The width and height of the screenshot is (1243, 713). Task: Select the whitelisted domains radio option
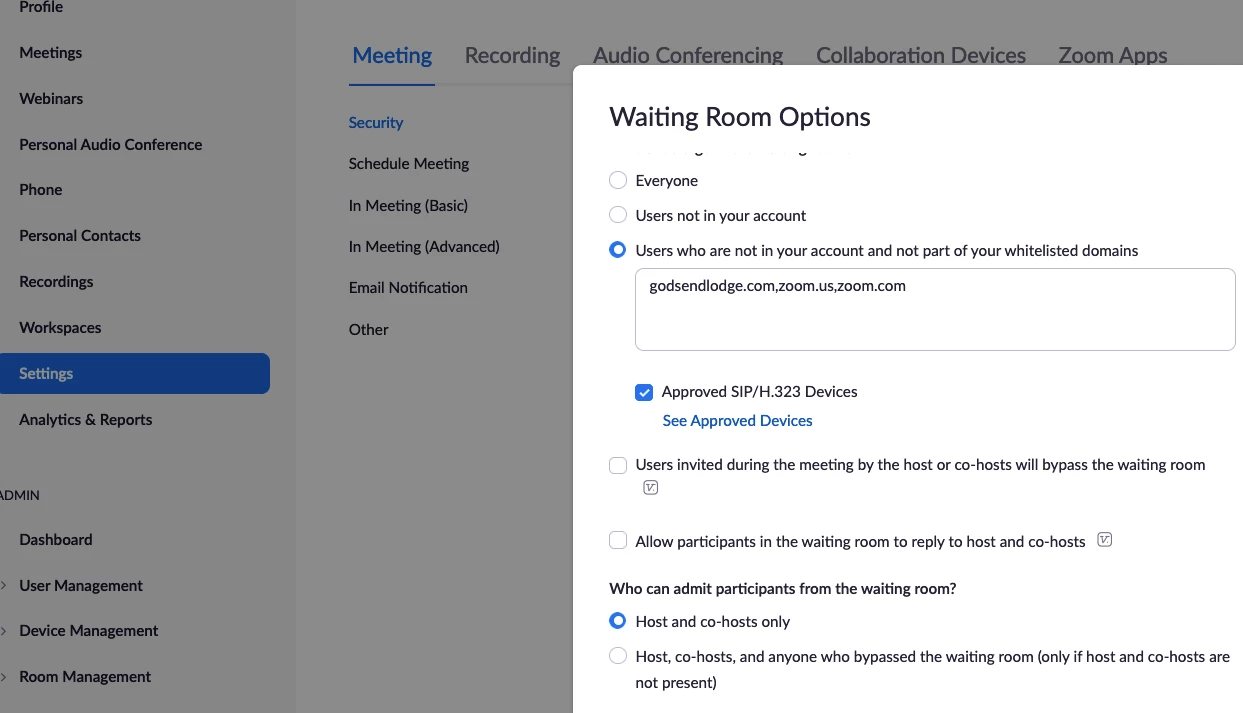[x=618, y=250]
